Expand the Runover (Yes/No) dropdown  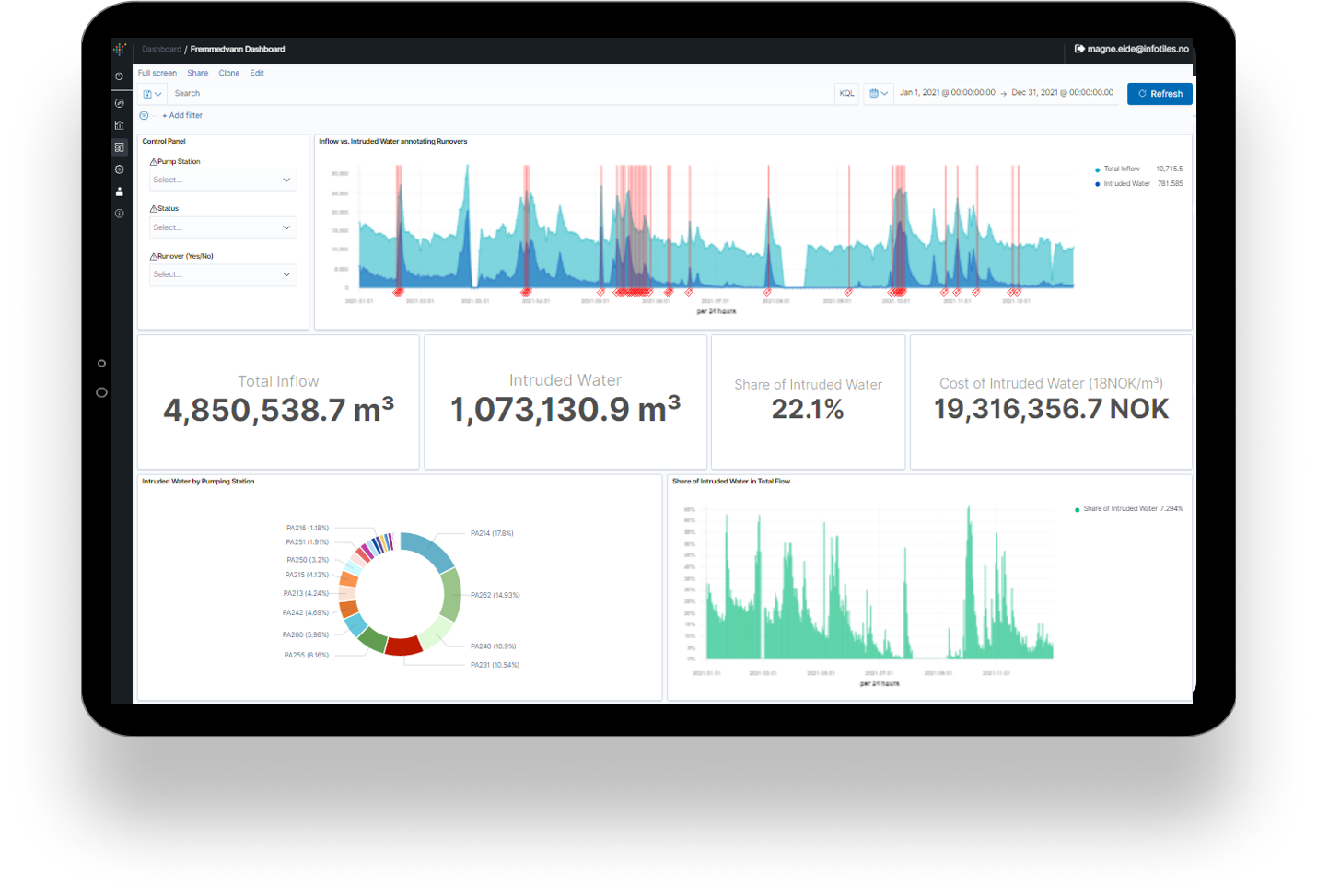click(x=223, y=274)
